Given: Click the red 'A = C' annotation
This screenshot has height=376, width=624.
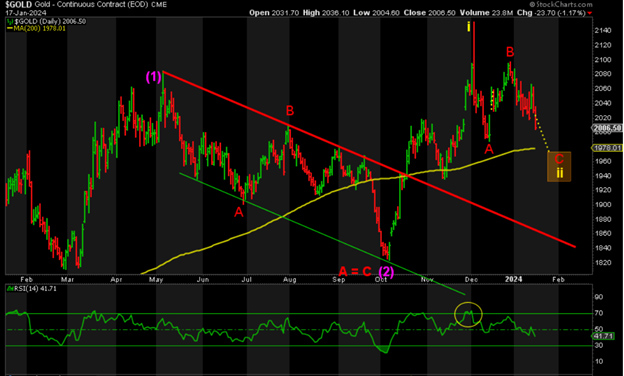Looking at the screenshot, I should coord(355,272).
